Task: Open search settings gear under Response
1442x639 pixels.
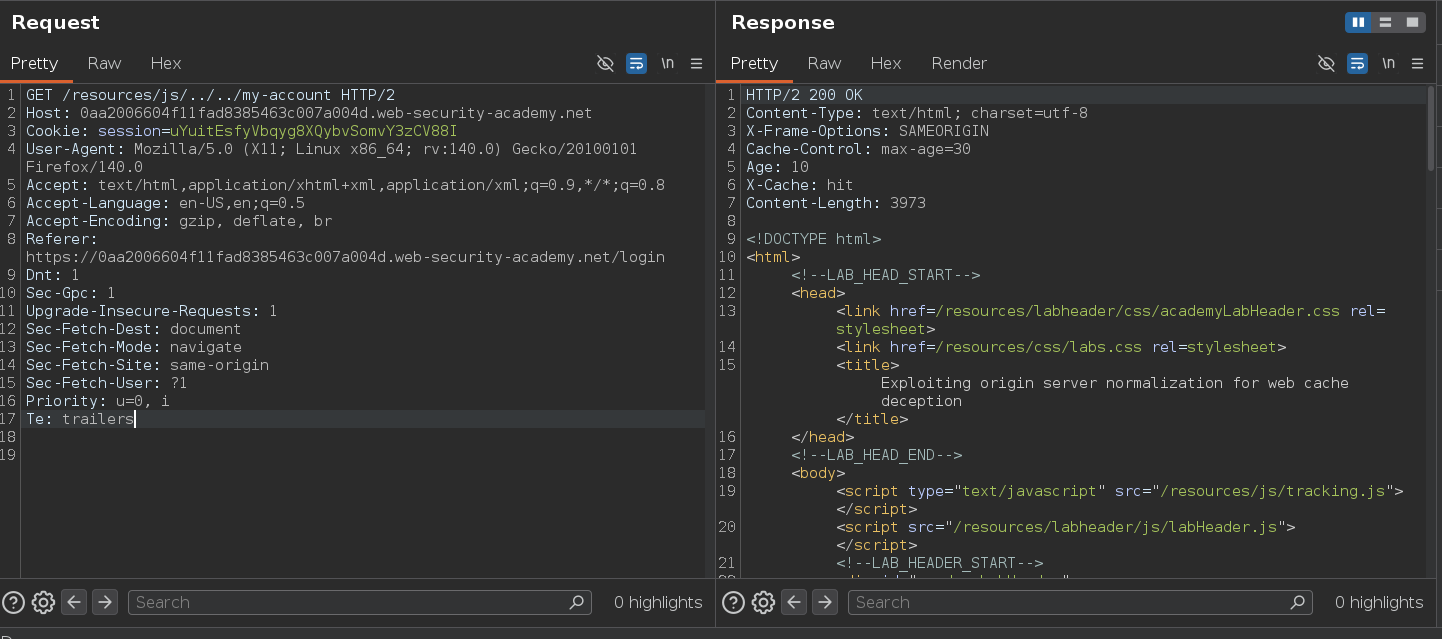Action: pos(763,602)
